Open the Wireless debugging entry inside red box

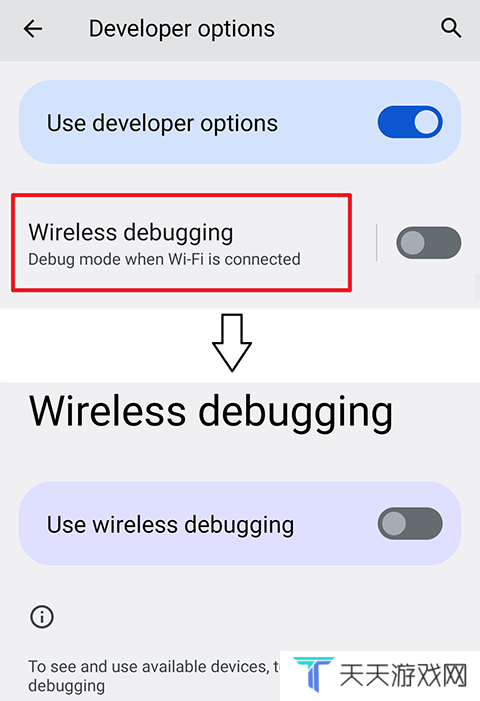pos(181,243)
